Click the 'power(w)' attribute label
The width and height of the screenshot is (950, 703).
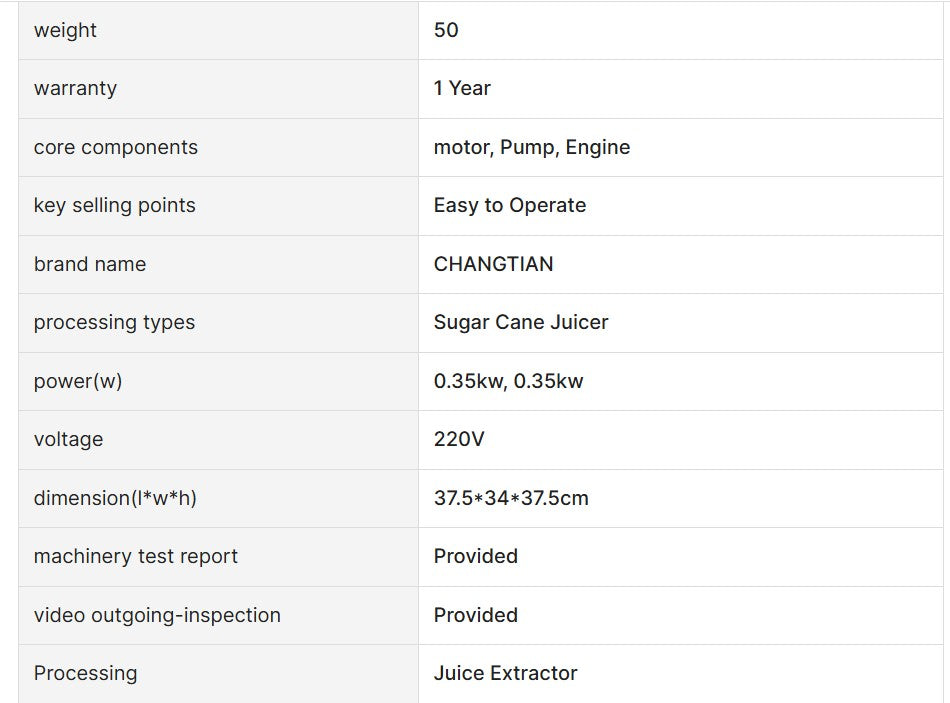point(78,381)
